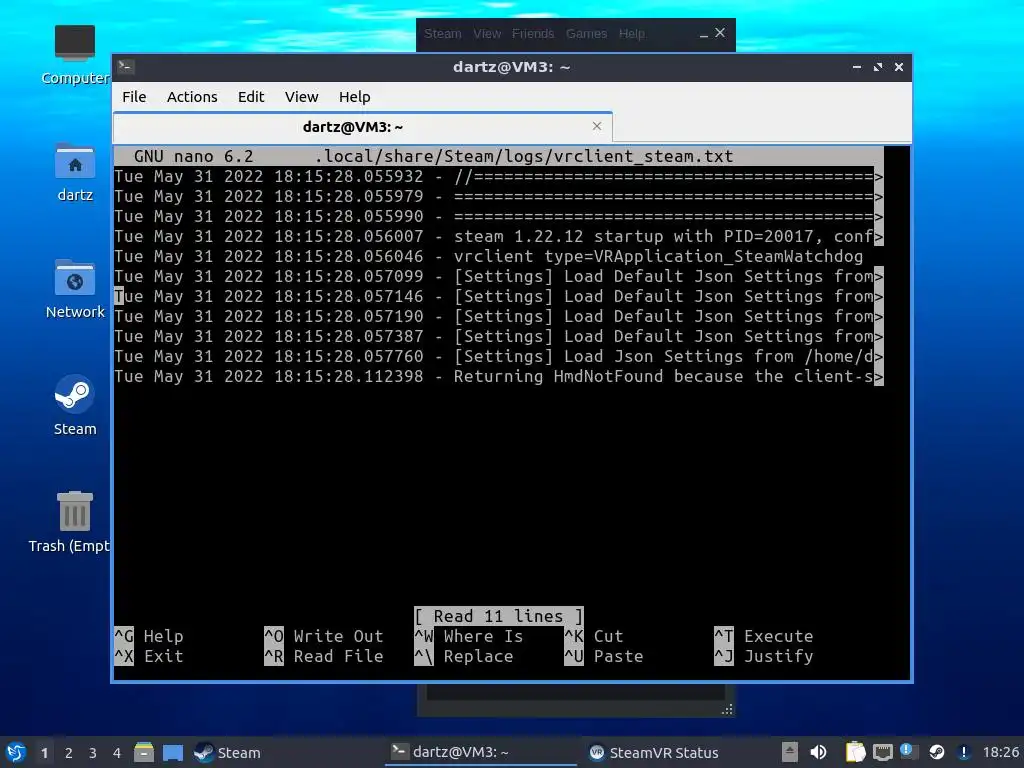Open the network connection tray icon
The height and width of the screenshot is (768, 1024).
pyautogui.click(x=882, y=753)
